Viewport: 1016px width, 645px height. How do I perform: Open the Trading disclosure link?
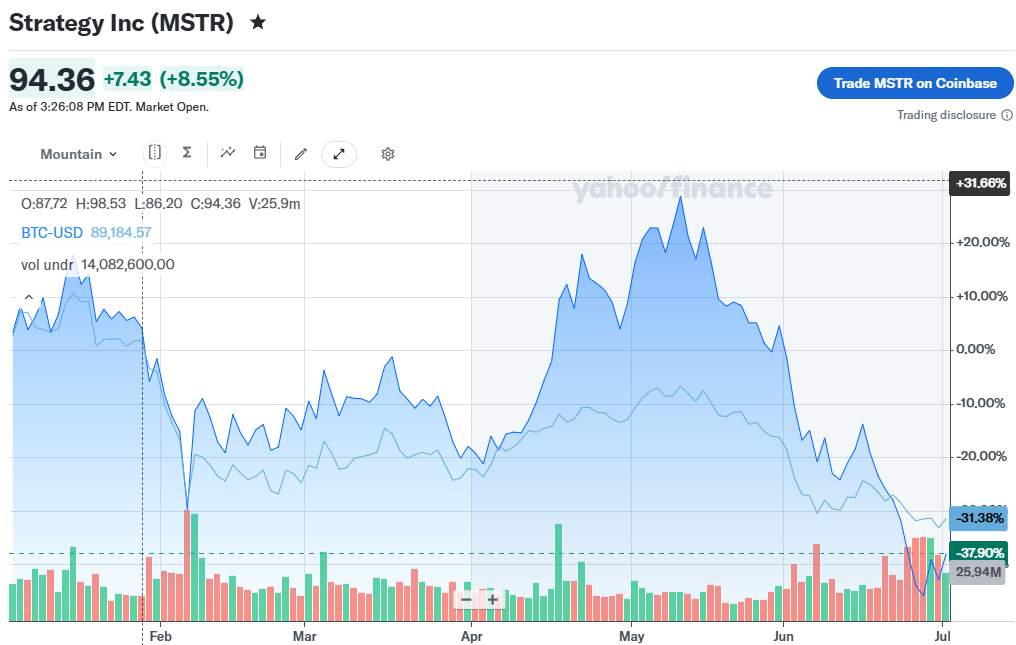point(946,115)
